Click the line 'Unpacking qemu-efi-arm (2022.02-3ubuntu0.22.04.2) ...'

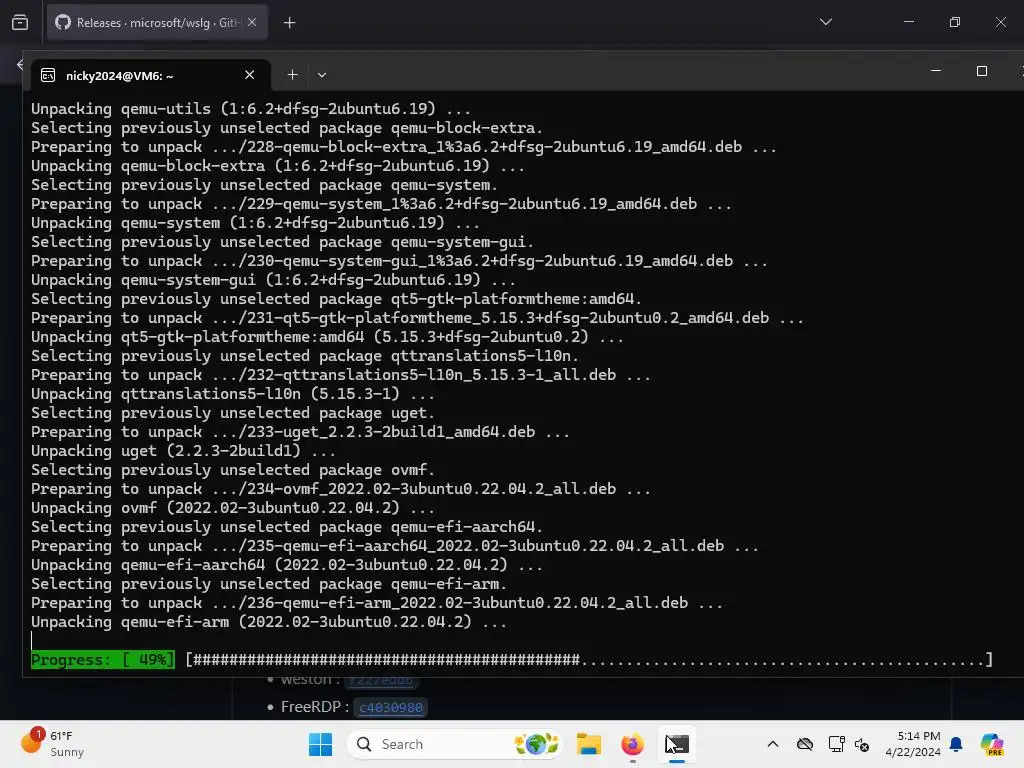(x=268, y=622)
